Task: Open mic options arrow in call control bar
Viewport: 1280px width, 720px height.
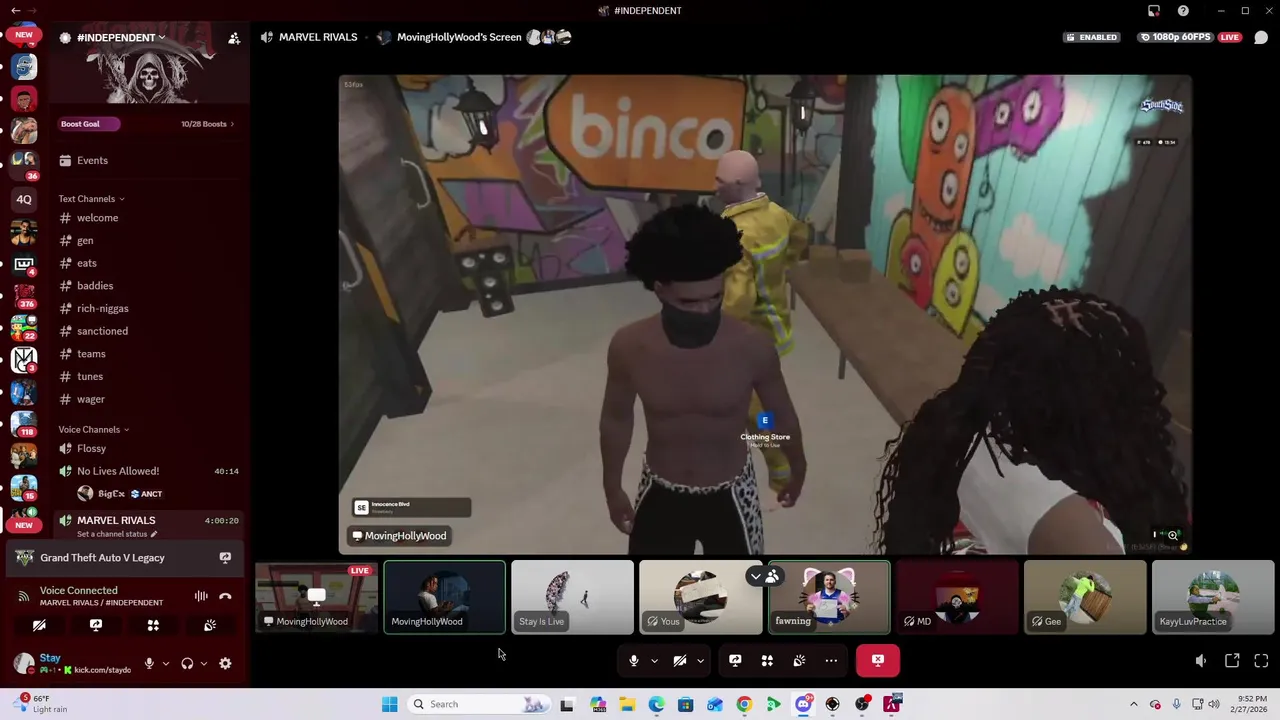Action: tap(654, 660)
